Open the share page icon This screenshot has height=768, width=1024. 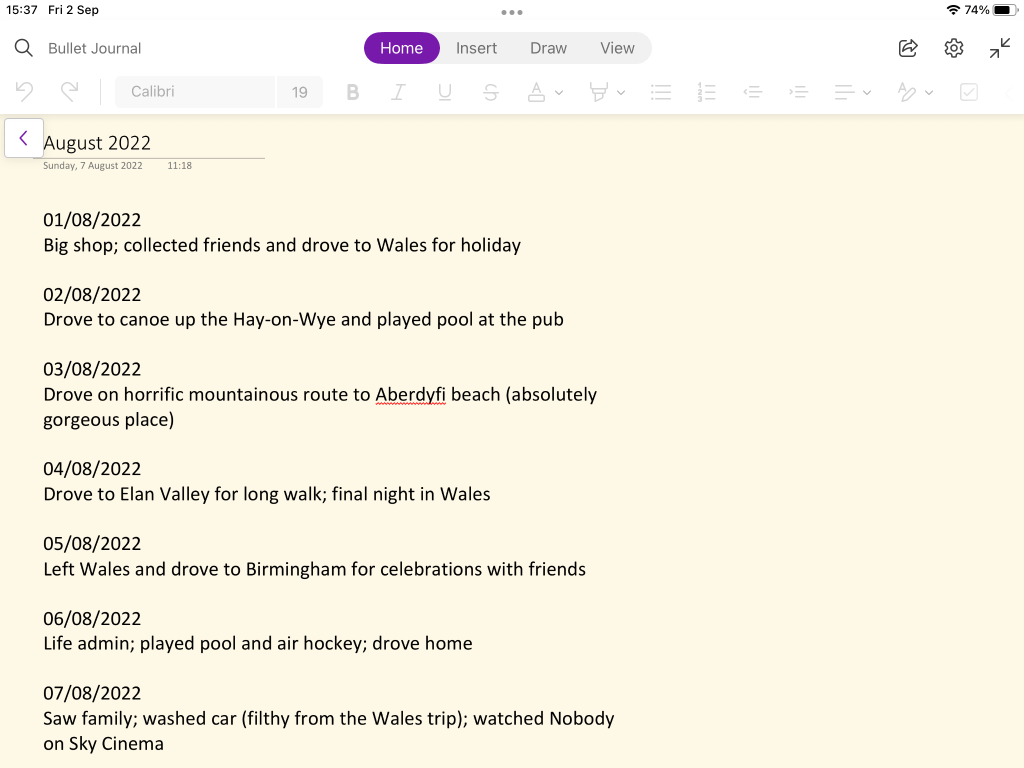point(908,48)
